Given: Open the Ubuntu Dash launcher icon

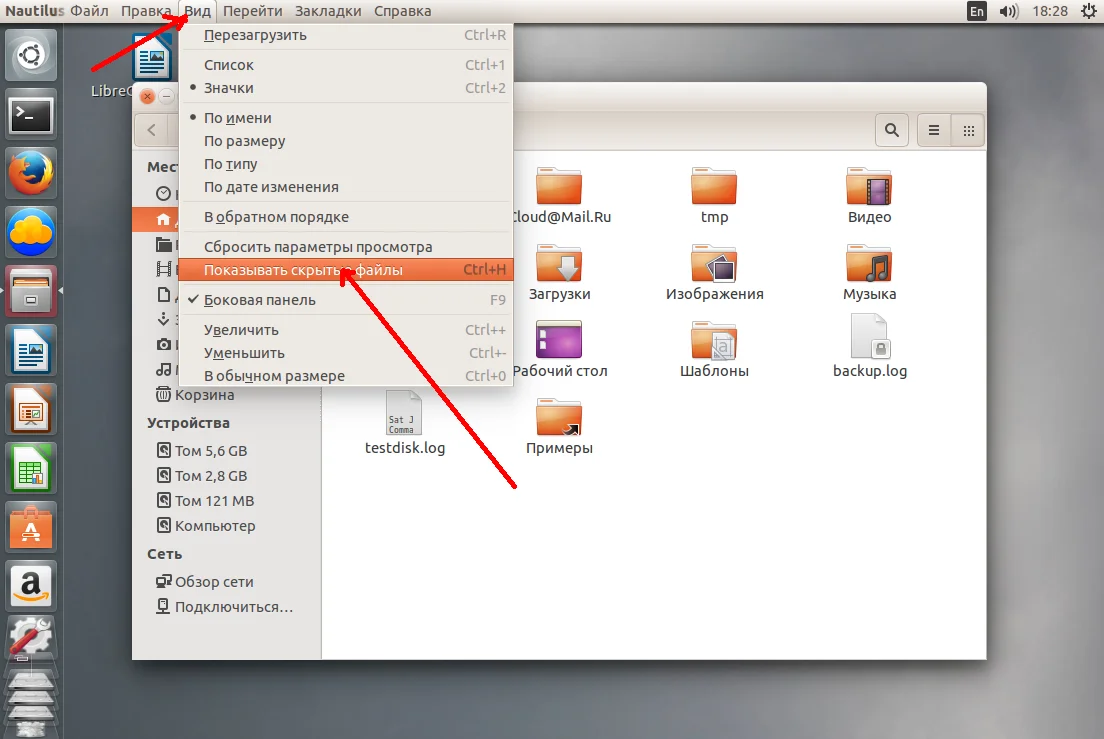Looking at the screenshot, I should (x=30, y=55).
